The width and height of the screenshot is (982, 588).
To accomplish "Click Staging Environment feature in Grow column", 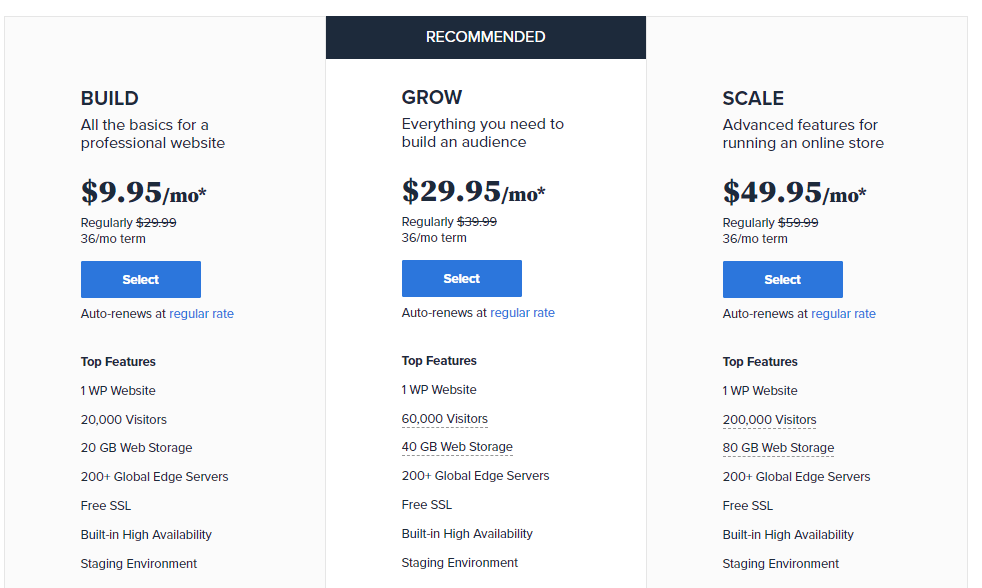I will pos(459,563).
